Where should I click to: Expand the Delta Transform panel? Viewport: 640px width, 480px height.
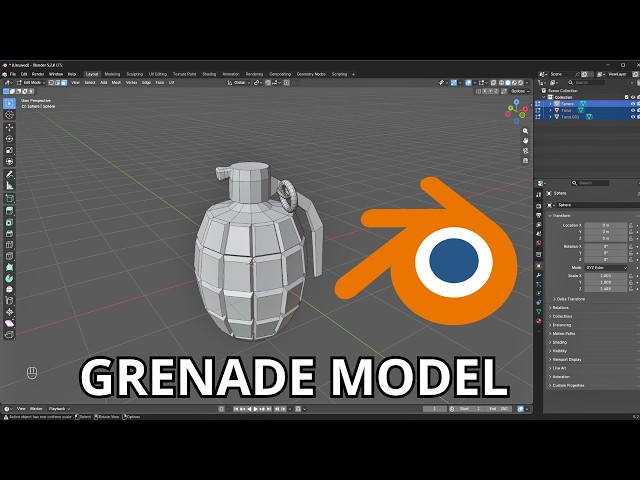pos(570,299)
